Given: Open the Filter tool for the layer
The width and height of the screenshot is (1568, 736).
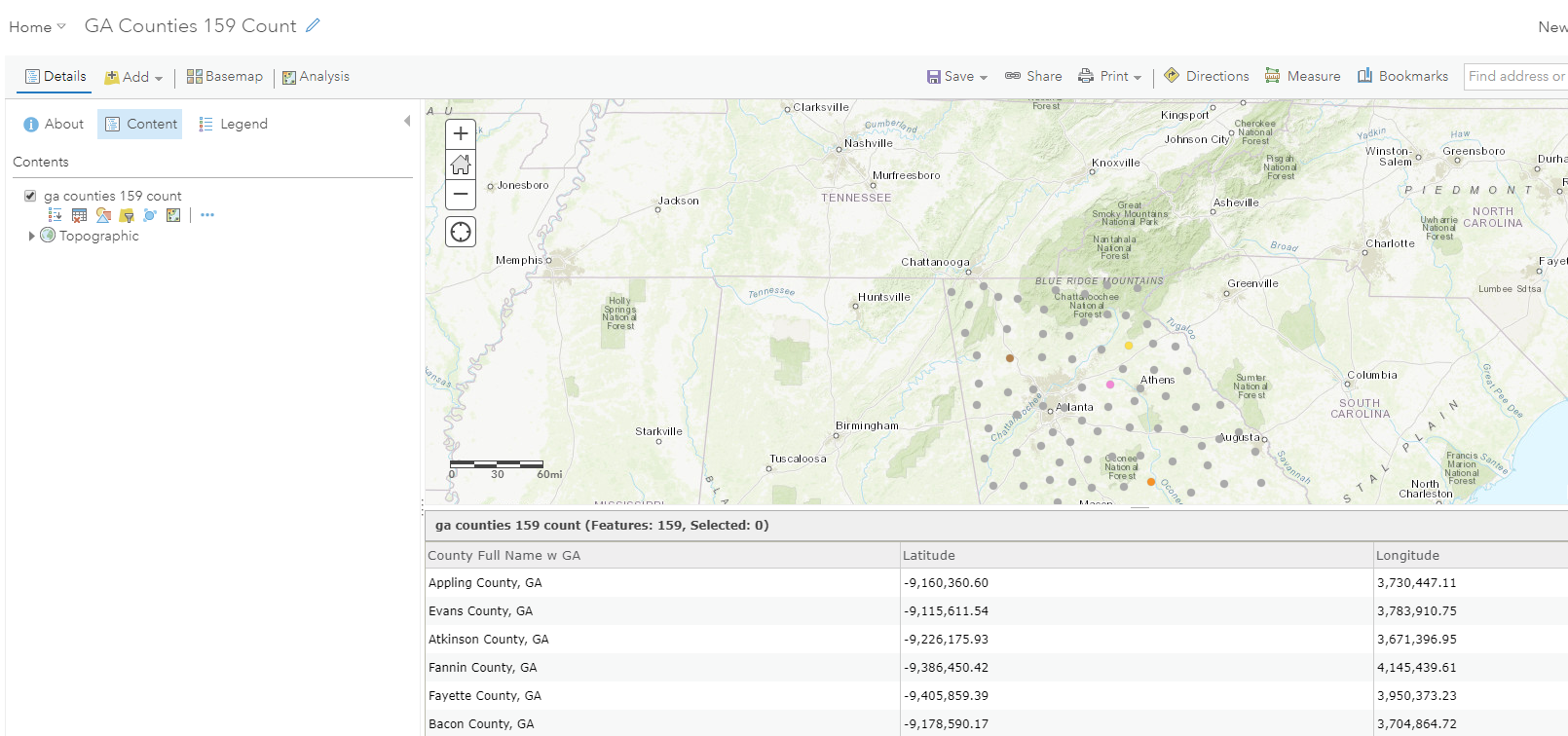Looking at the screenshot, I should coord(127,215).
